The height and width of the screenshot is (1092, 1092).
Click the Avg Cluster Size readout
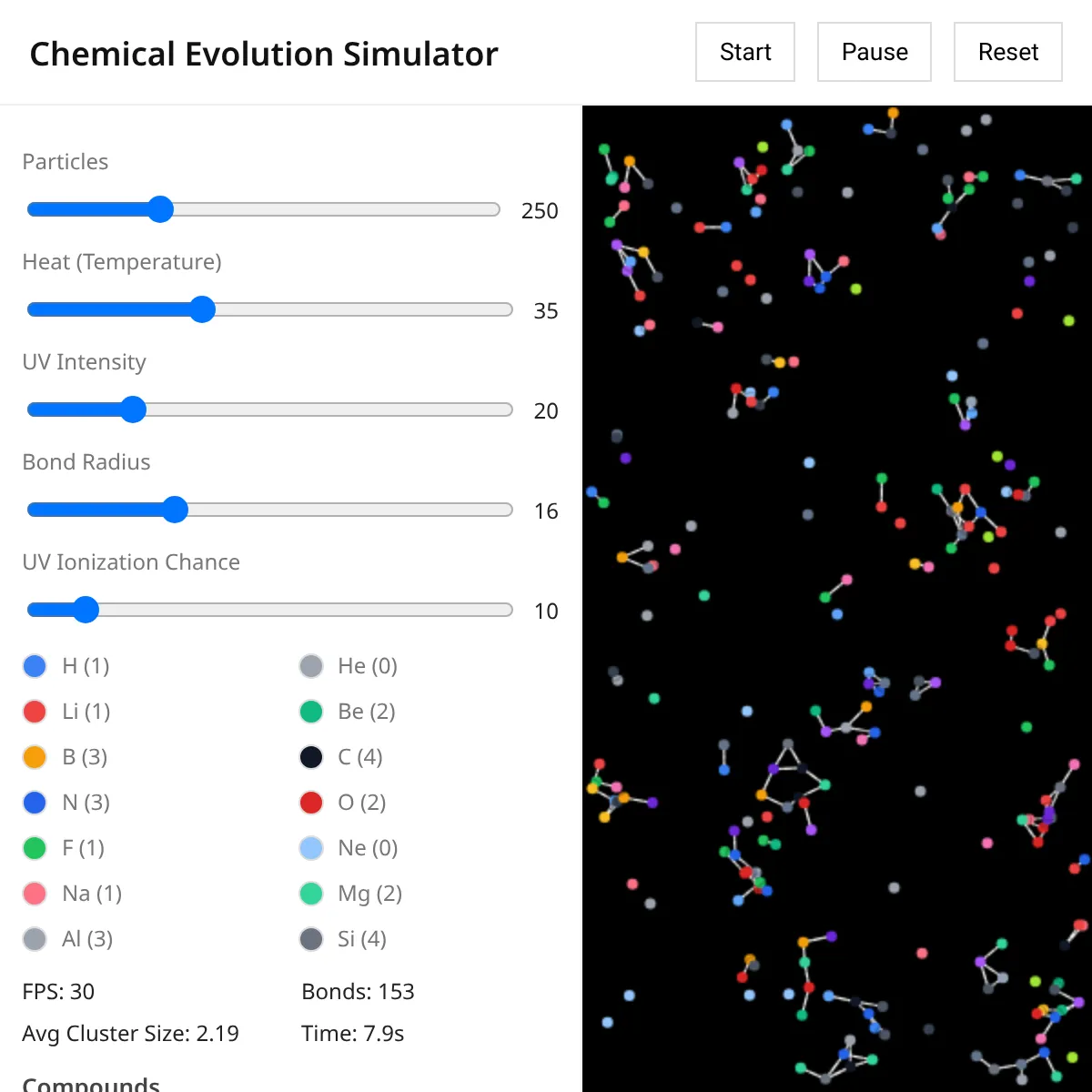pyautogui.click(x=130, y=1034)
